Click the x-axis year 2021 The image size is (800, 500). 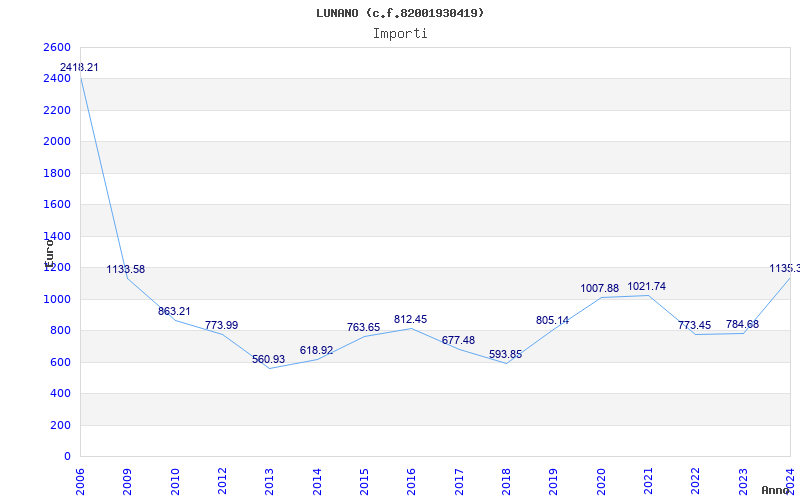648,481
